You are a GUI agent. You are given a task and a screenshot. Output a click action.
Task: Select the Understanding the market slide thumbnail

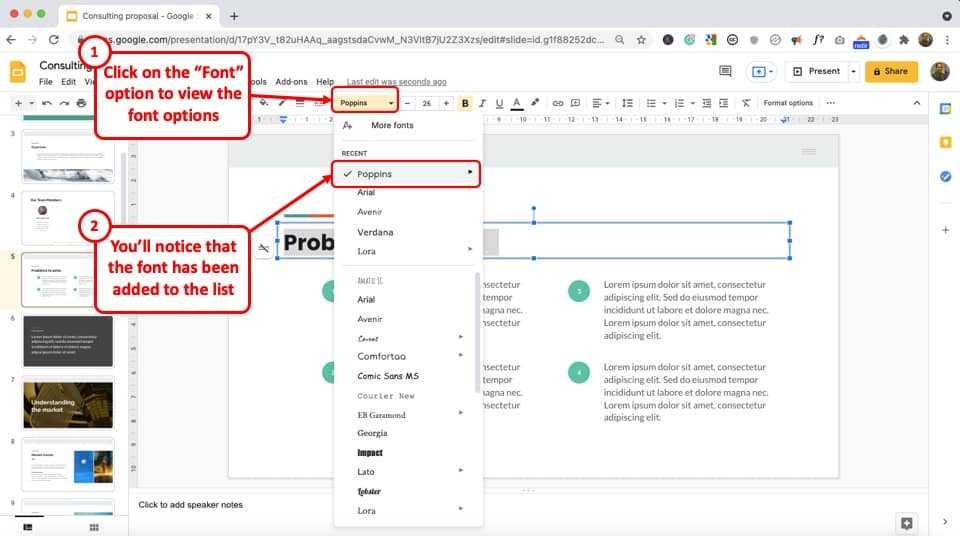67,403
